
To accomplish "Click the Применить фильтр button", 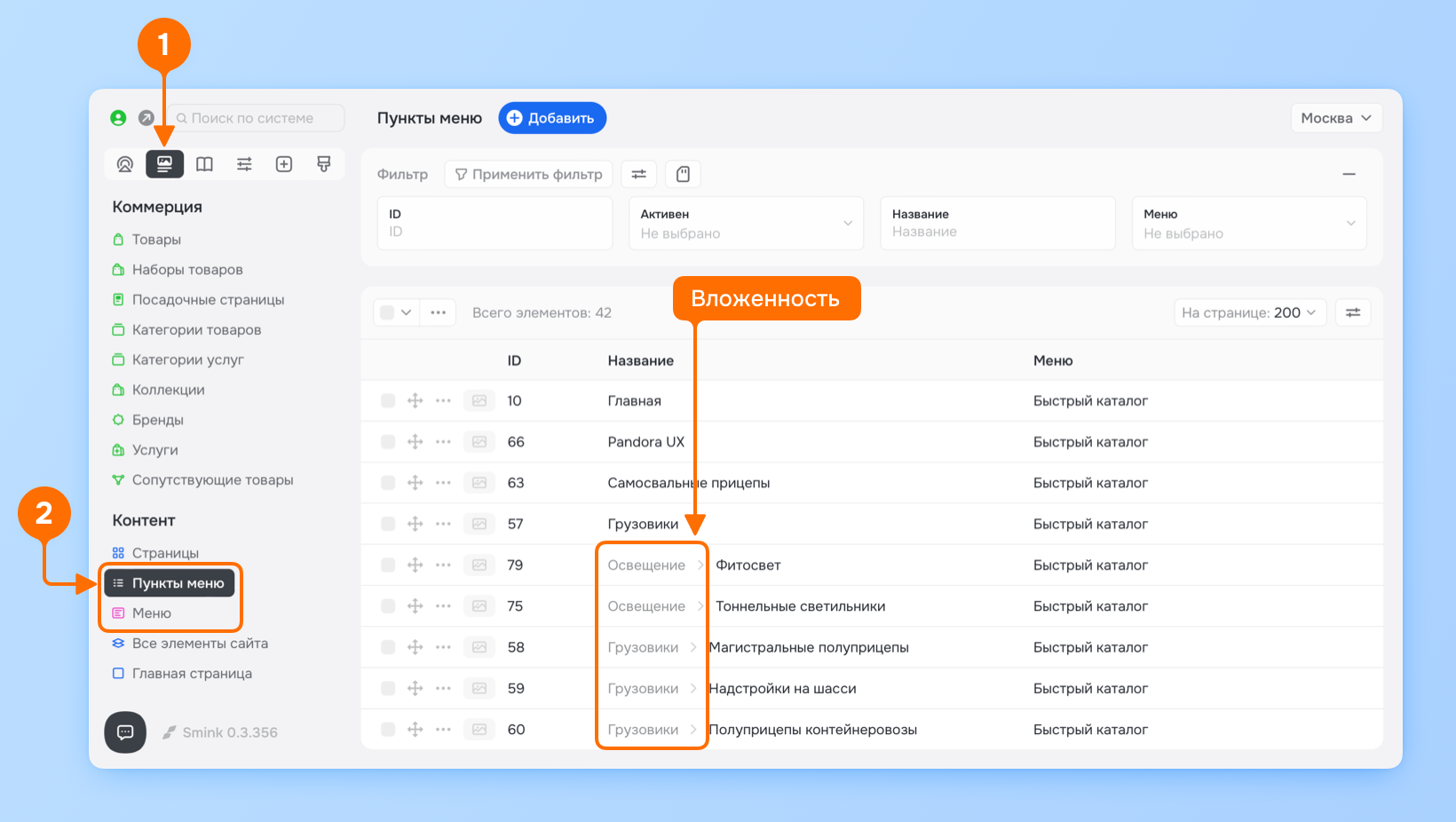I will click(x=528, y=174).
